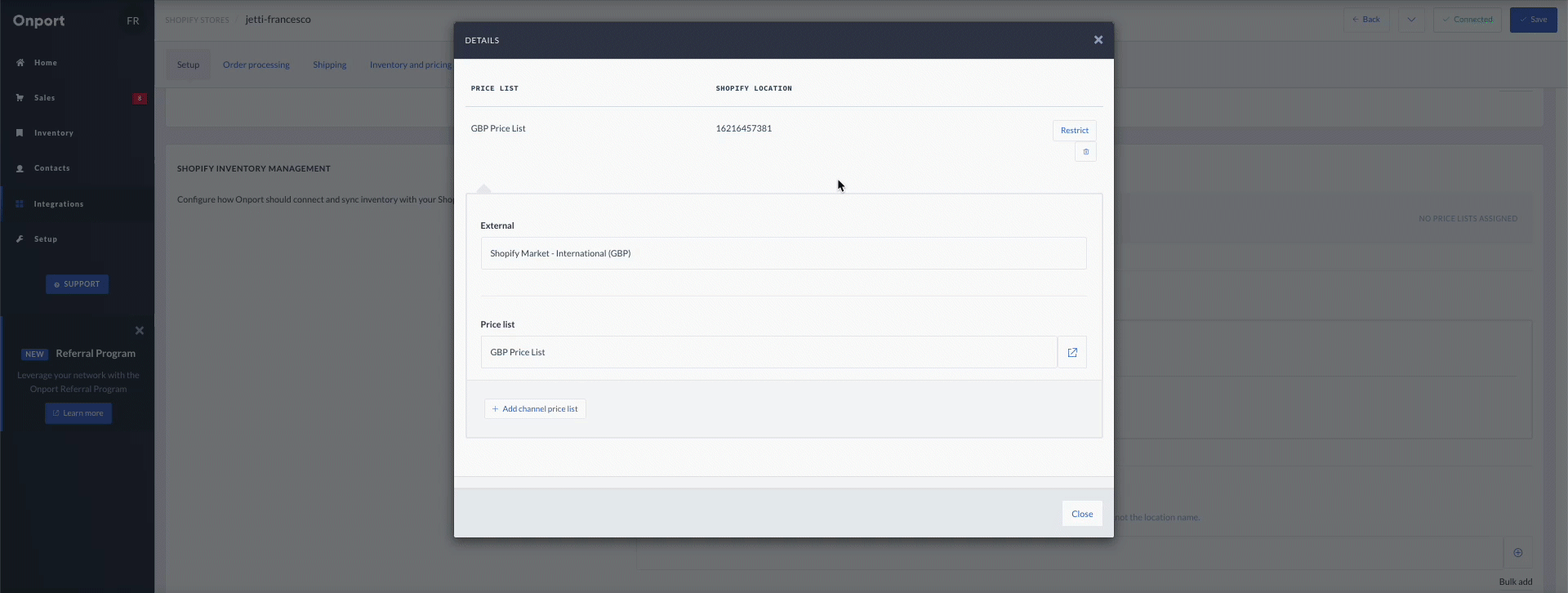1568x593 pixels.
Task: Click the Sales cart icon in the sidebar
Action: pyautogui.click(x=20, y=98)
